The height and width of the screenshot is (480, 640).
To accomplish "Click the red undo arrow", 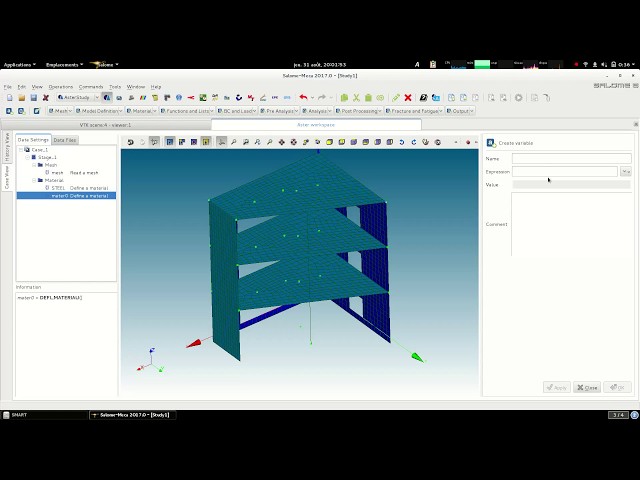I will pos(303,97).
